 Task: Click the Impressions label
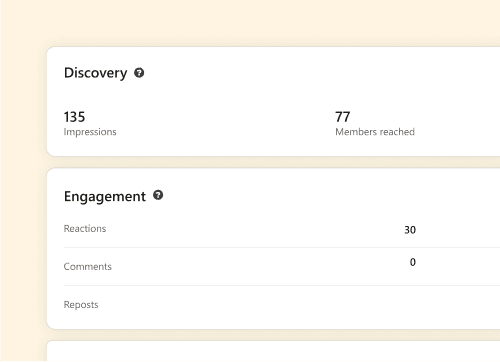[x=90, y=132]
